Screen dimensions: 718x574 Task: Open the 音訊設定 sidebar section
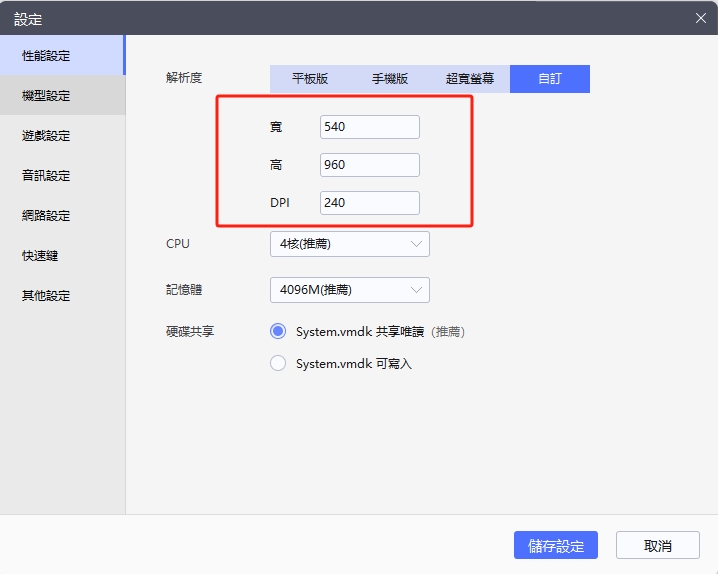[62, 175]
